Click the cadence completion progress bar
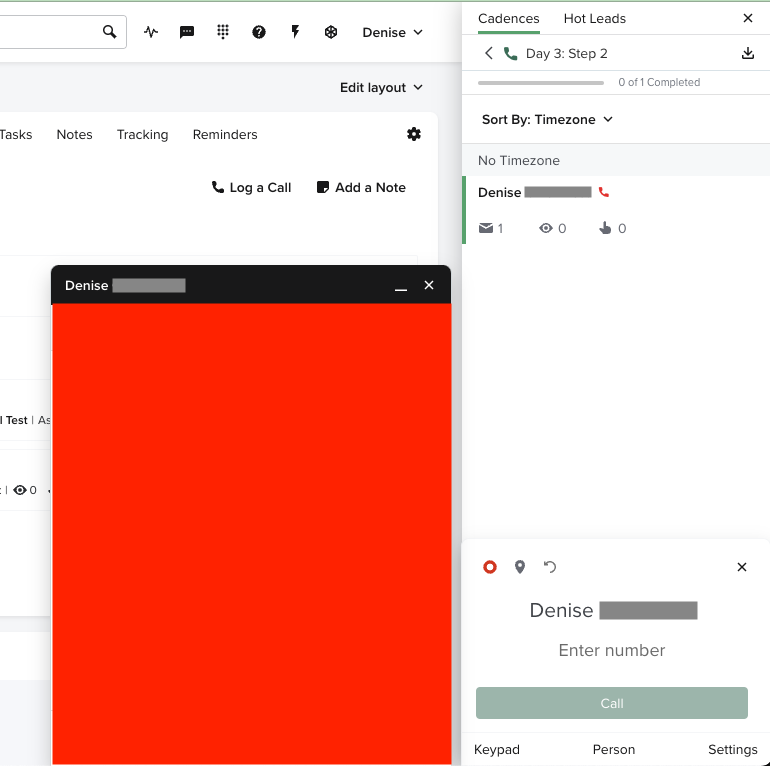This screenshot has height=766, width=770. click(x=541, y=83)
